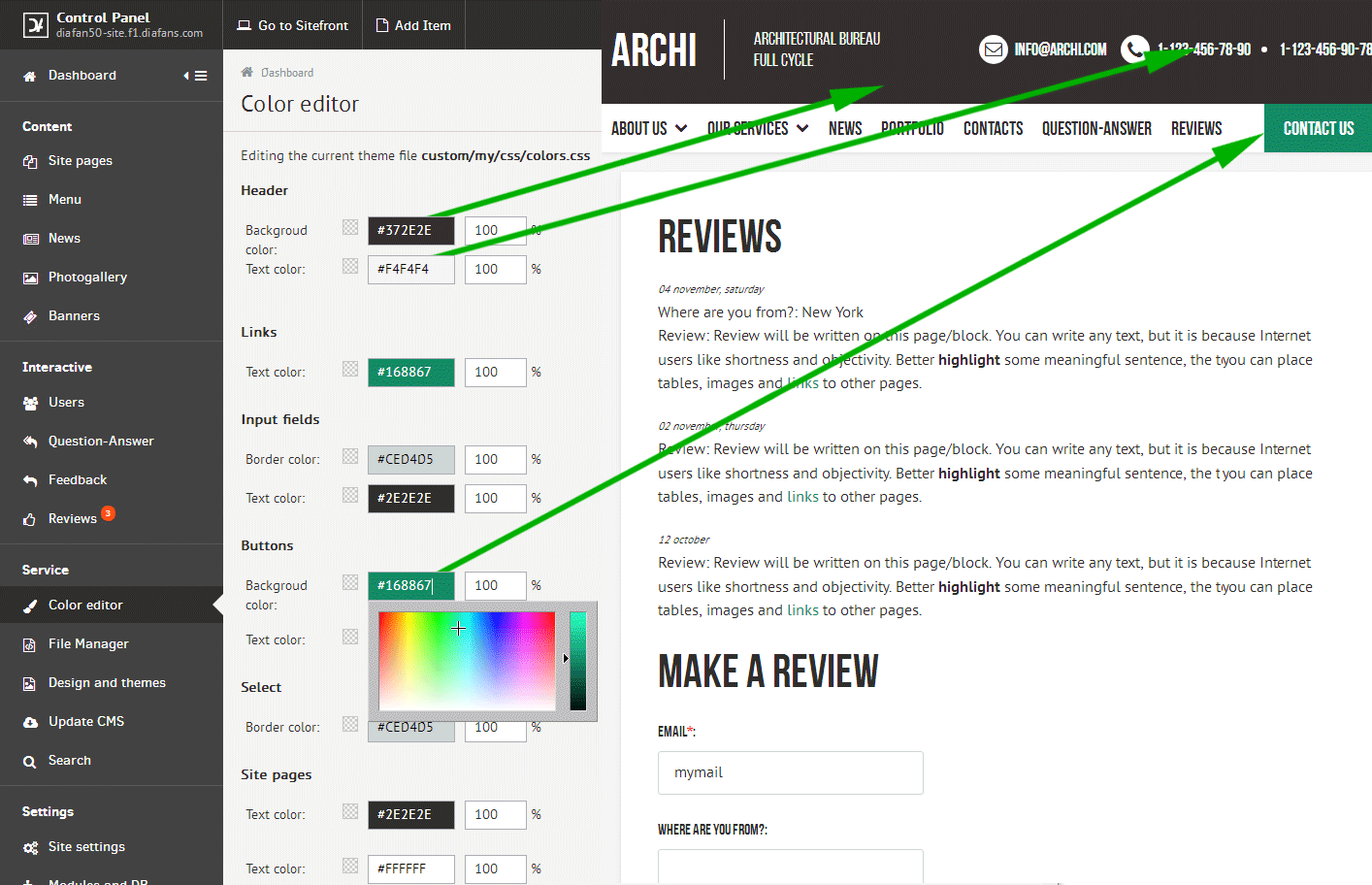This screenshot has height=885, width=1372.
Task: Toggle transparency for Links Text color
Action: click(350, 369)
